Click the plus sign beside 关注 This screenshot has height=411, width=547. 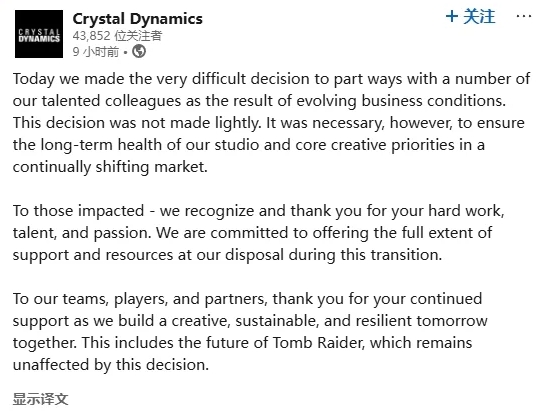tap(452, 16)
